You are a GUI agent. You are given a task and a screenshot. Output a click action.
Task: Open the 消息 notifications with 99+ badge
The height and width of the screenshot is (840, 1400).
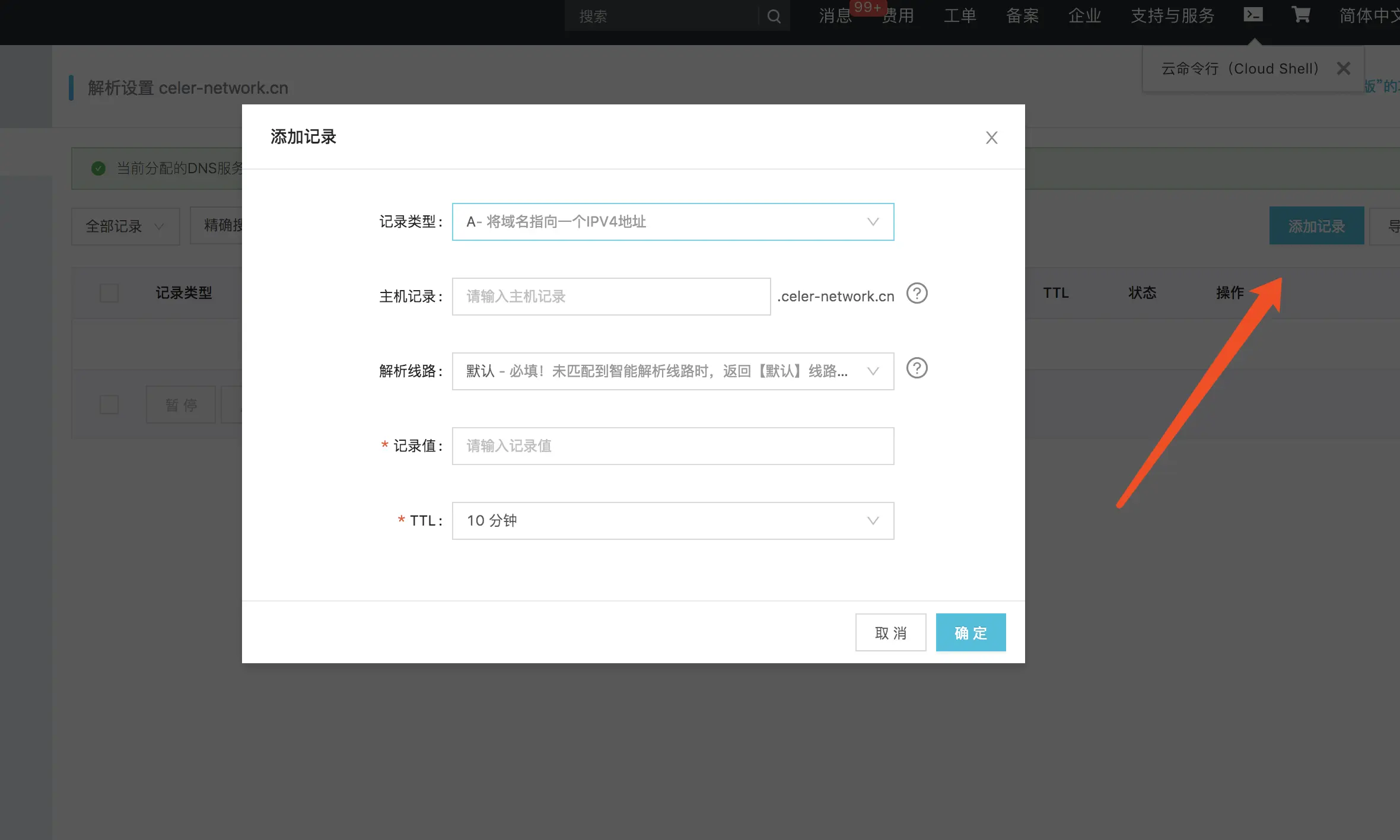(x=836, y=16)
